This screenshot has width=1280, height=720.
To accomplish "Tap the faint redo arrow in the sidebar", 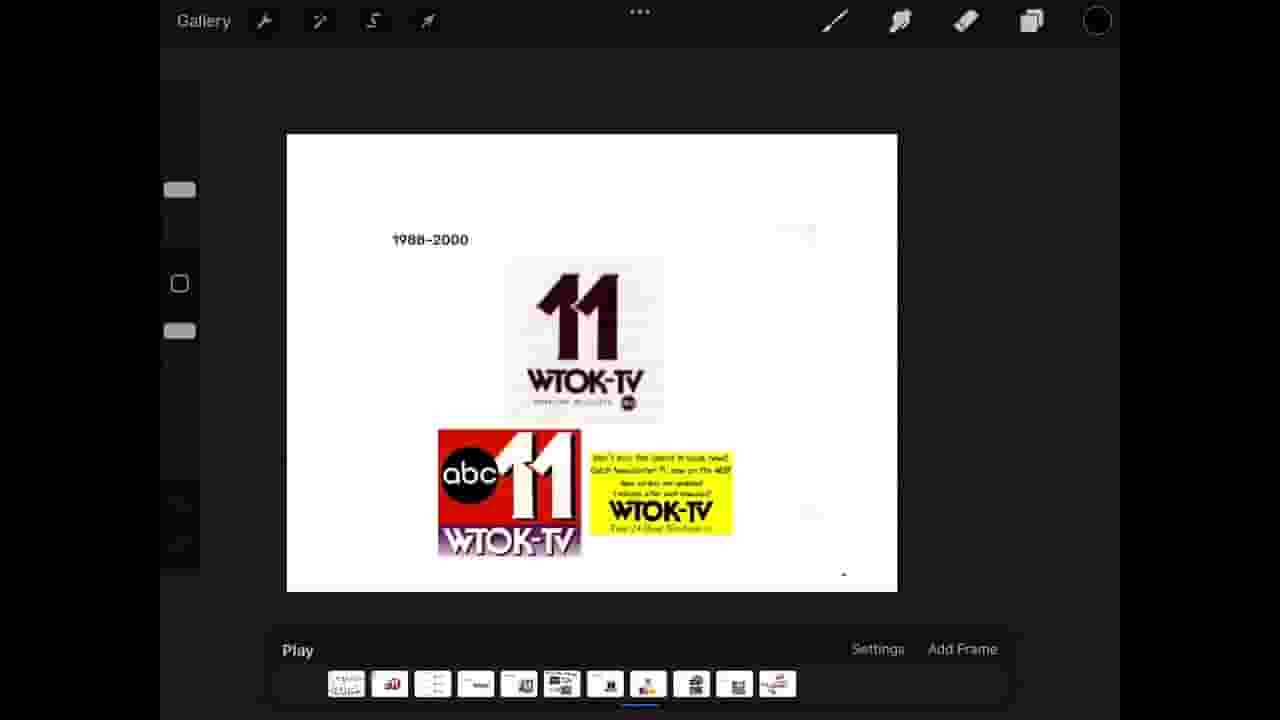I will (180, 545).
